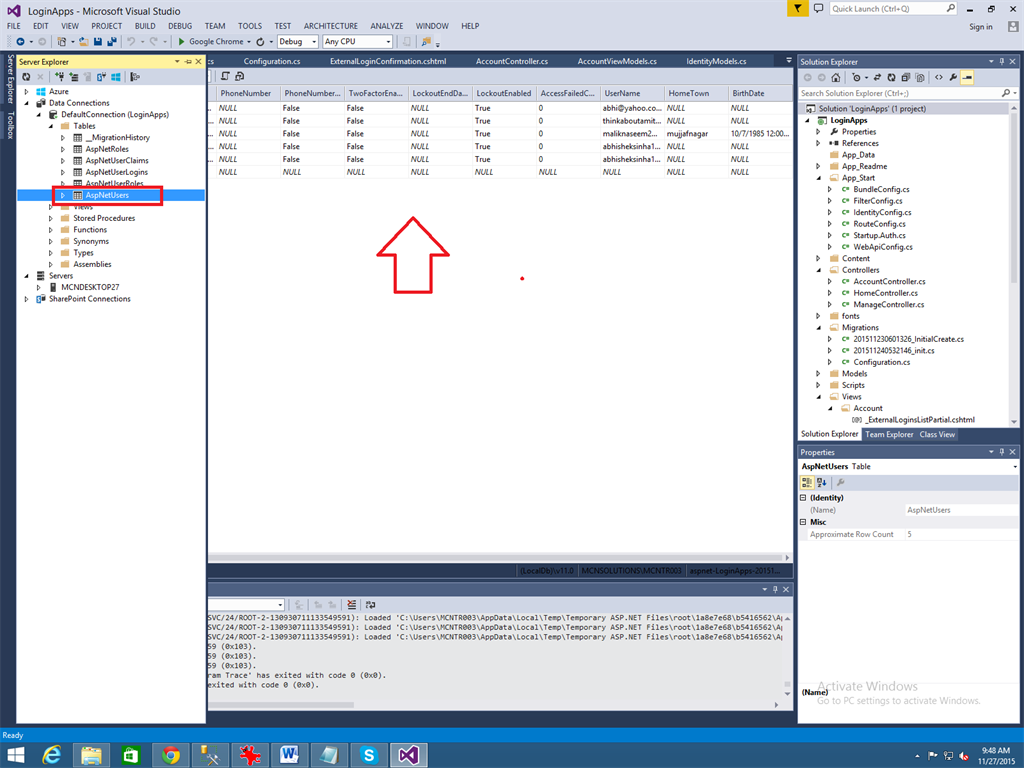Viewport: 1024px width, 768px height.
Task: Switch Properties panel to Alphabetical sort
Action: pyautogui.click(x=822, y=483)
